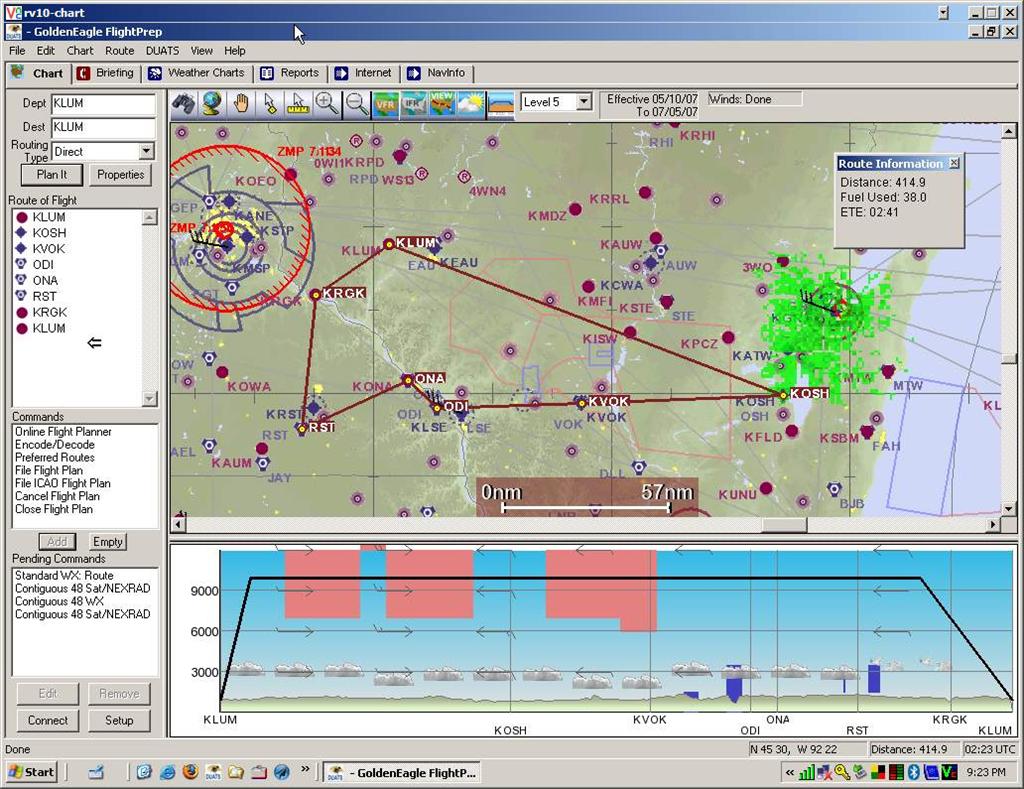Screen dimensions: 1024x789
Task: Select Standard WX: Route pending command
Action: [65, 575]
